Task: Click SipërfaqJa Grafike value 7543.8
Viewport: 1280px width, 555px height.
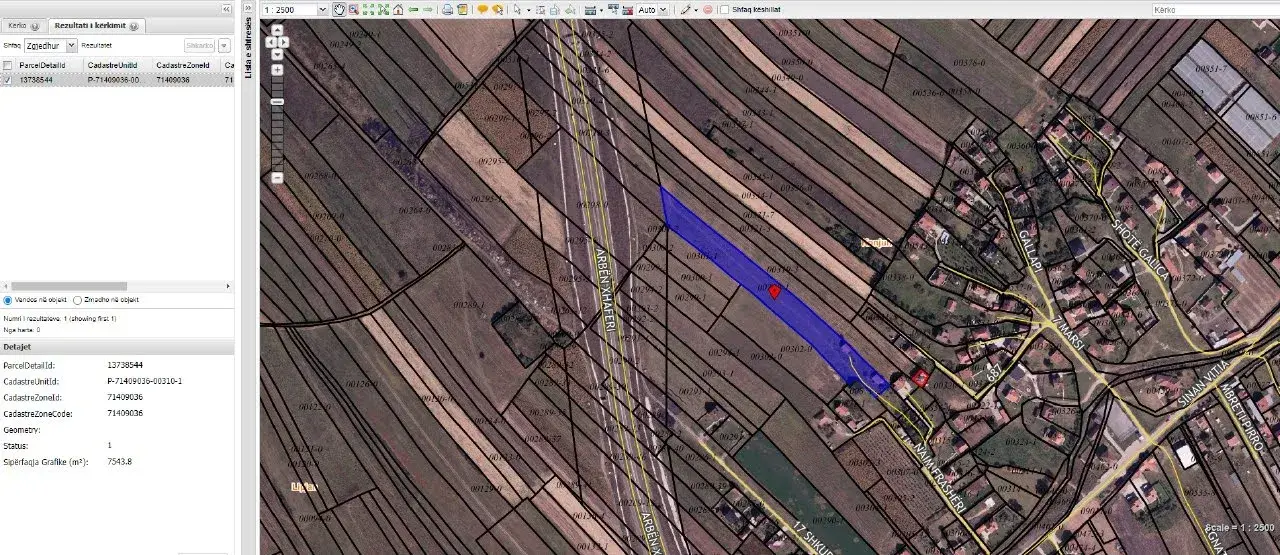Action: point(120,462)
